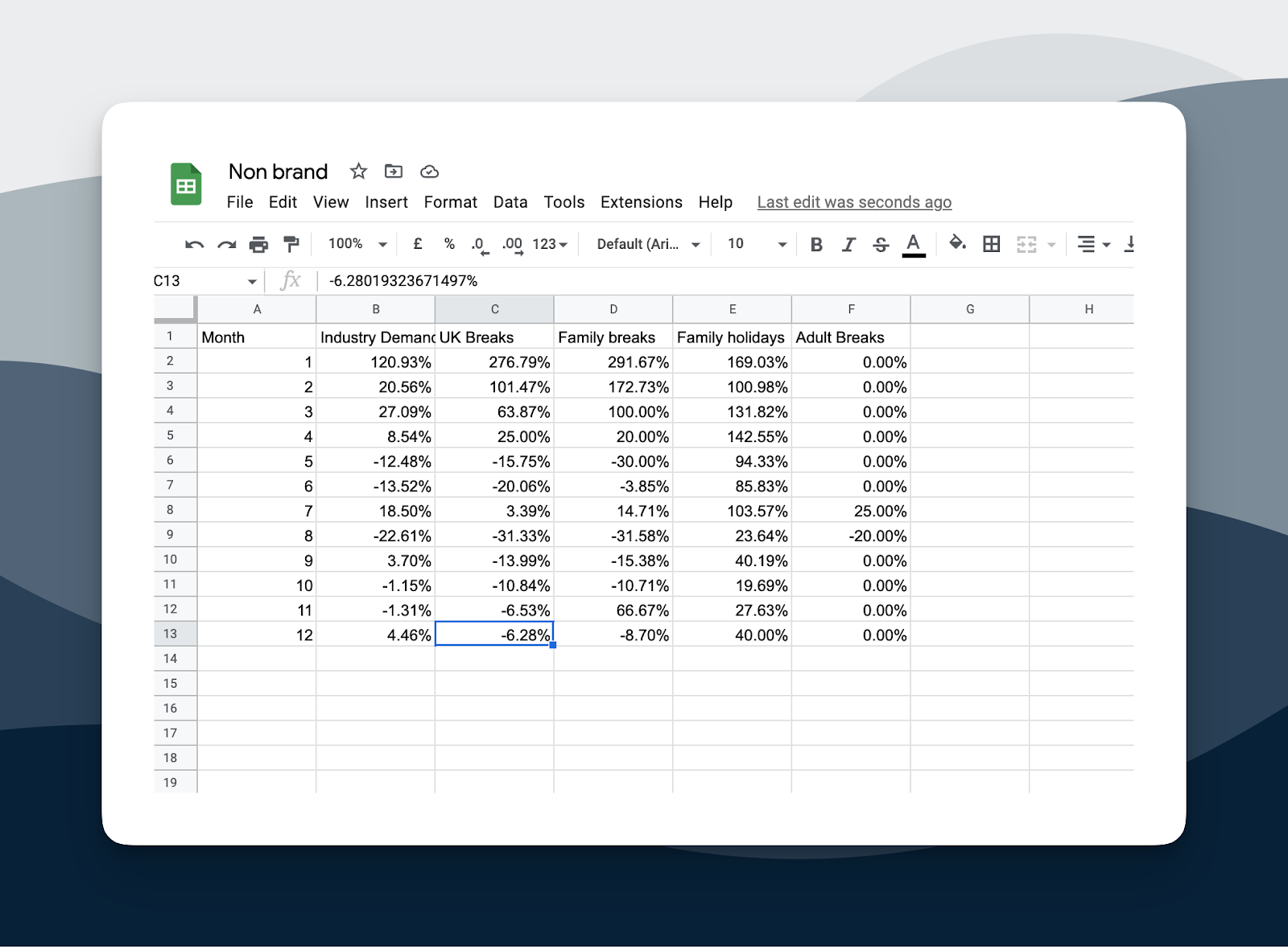Click the horizontal align icon
1288x947 pixels.
coord(1086,244)
